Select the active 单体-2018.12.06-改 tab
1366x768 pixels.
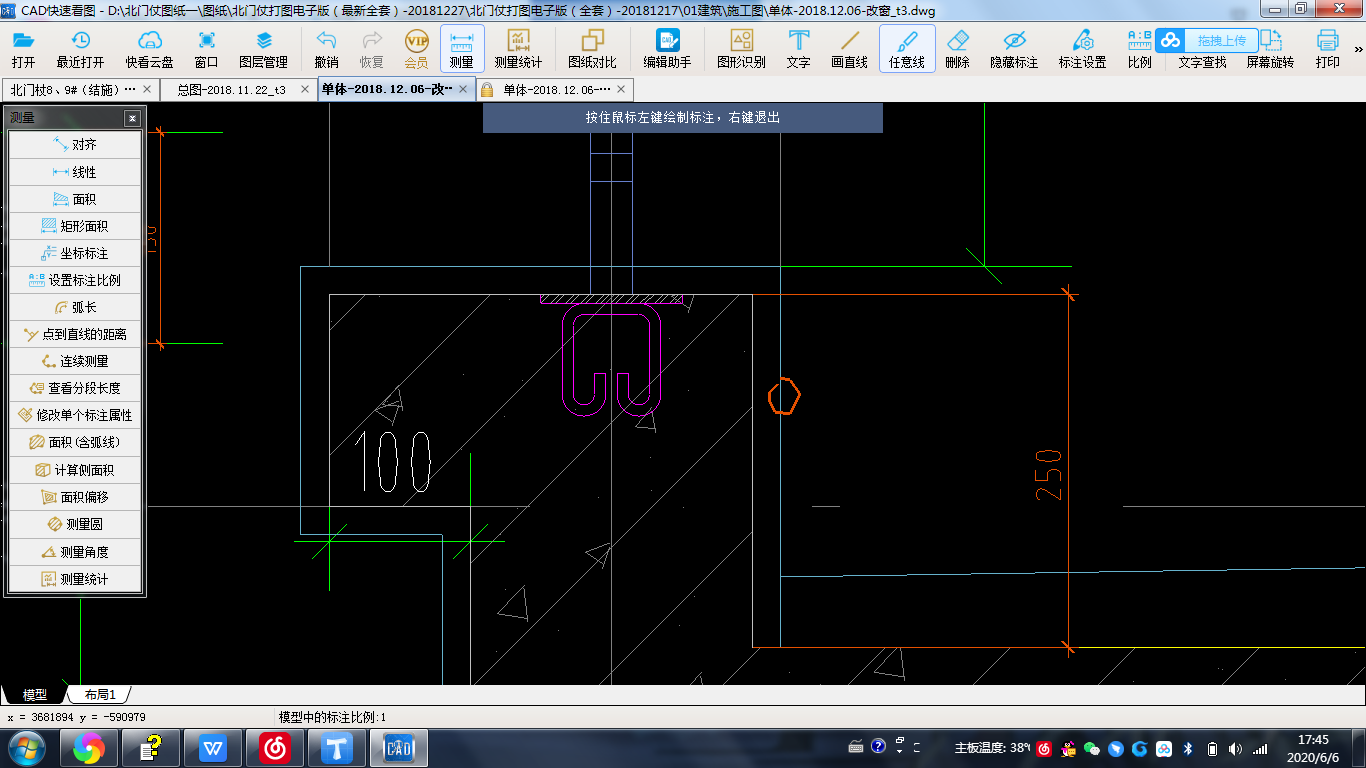[x=387, y=89]
